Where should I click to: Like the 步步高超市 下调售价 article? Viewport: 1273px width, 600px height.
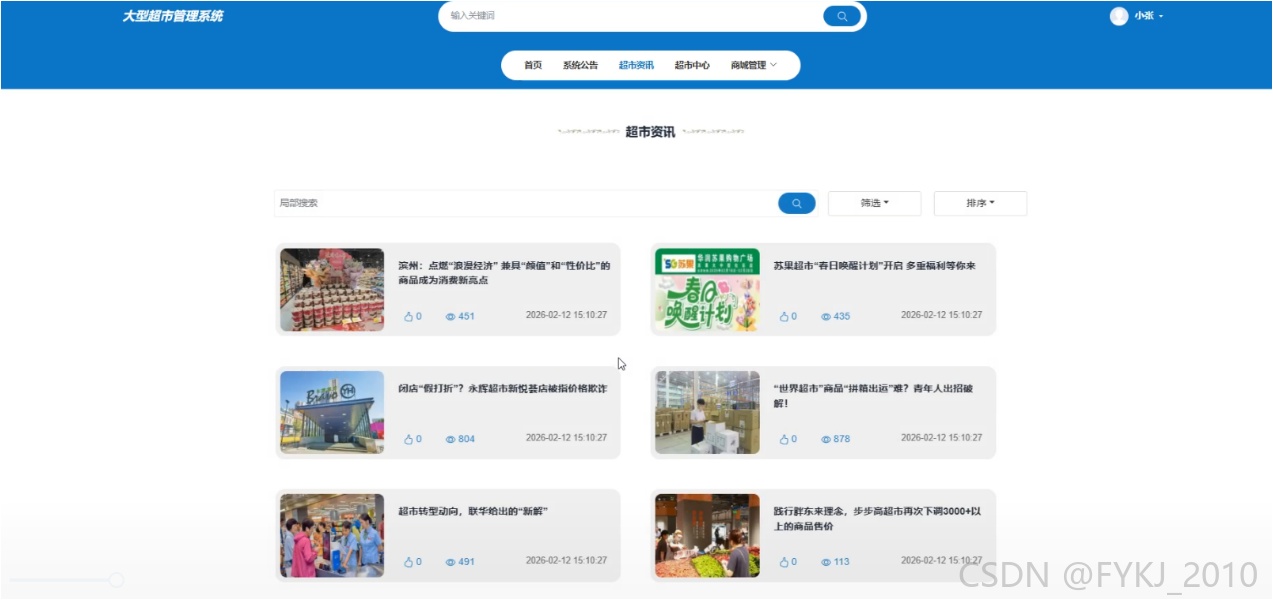(784, 562)
